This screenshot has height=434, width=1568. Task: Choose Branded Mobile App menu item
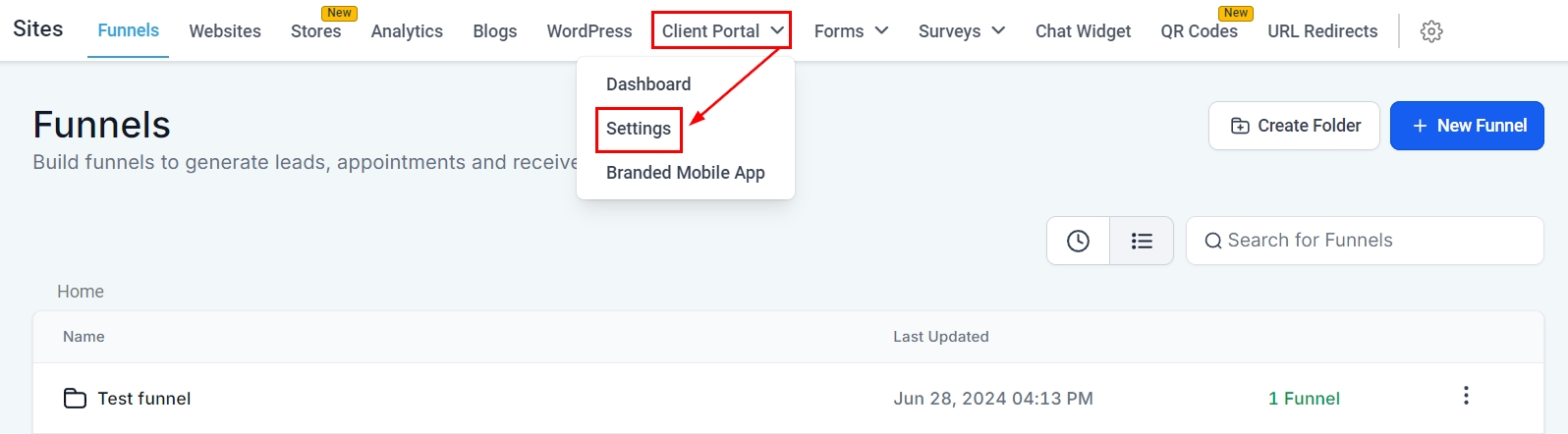click(x=685, y=173)
